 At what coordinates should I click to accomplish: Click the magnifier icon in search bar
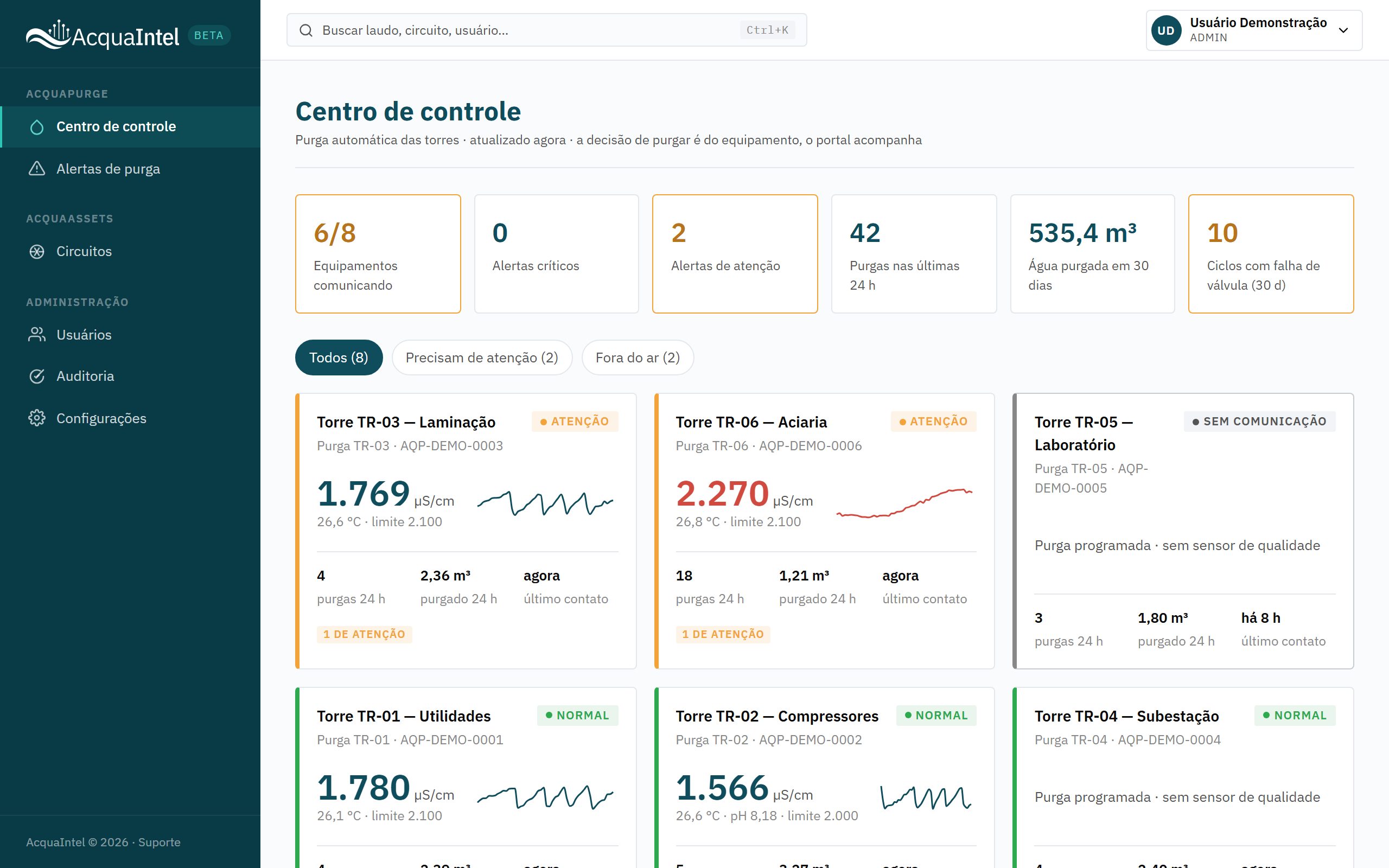point(306,30)
